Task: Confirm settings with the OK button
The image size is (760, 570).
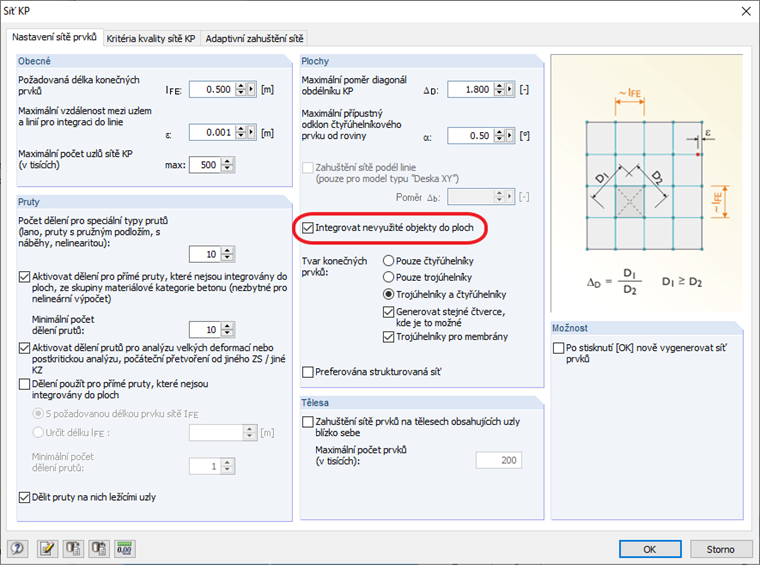Action: [x=650, y=549]
